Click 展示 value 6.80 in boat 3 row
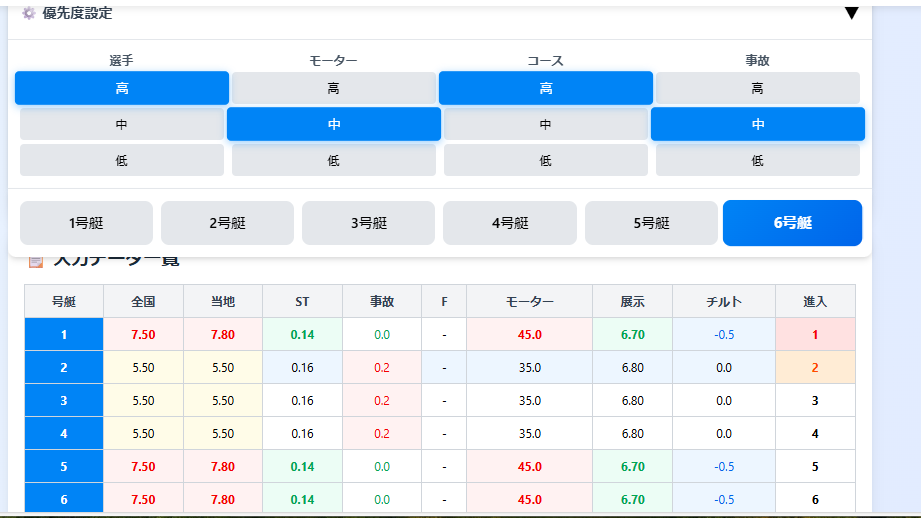Viewport: 921px width, 518px height. tap(633, 401)
